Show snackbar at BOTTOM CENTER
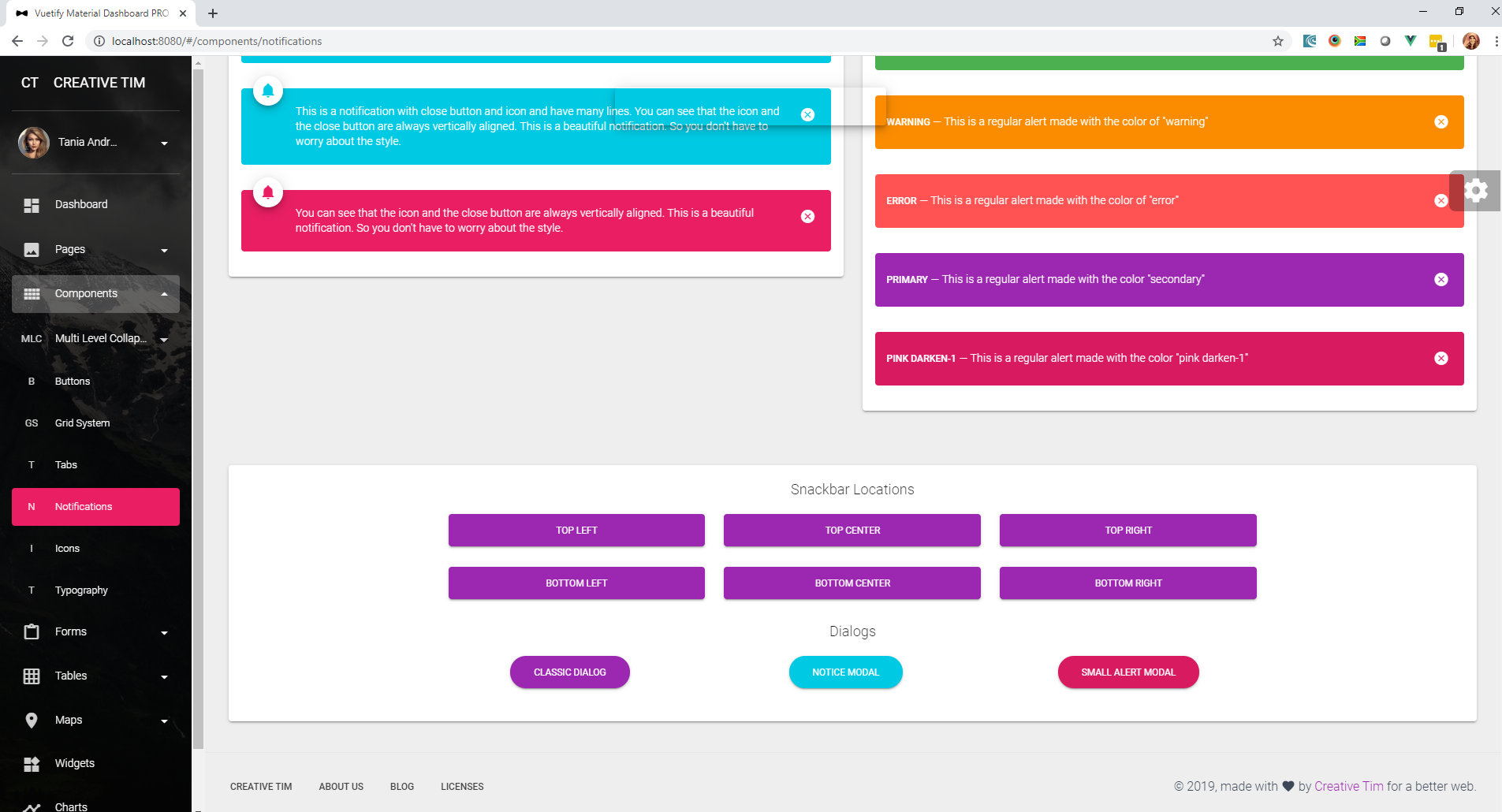1502x812 pixels. point(852,583)
